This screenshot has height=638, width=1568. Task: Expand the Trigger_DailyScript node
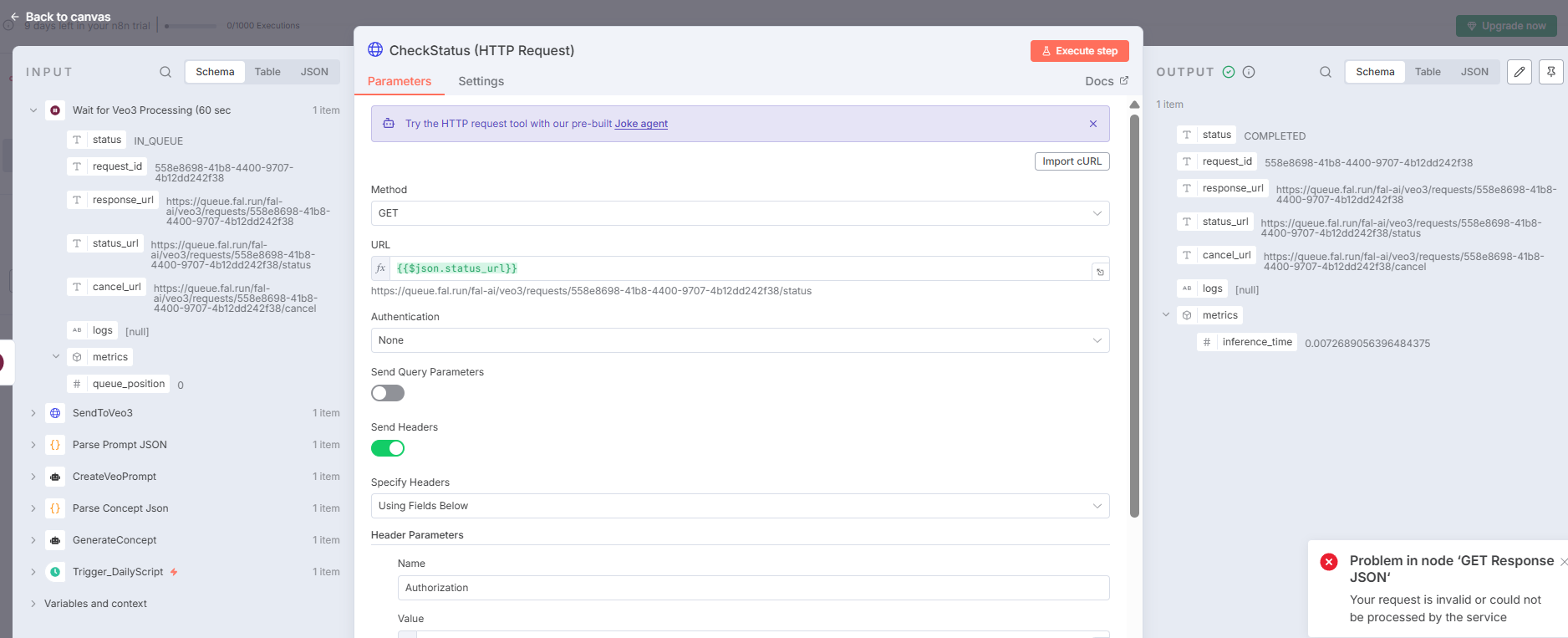pos(33,572)
